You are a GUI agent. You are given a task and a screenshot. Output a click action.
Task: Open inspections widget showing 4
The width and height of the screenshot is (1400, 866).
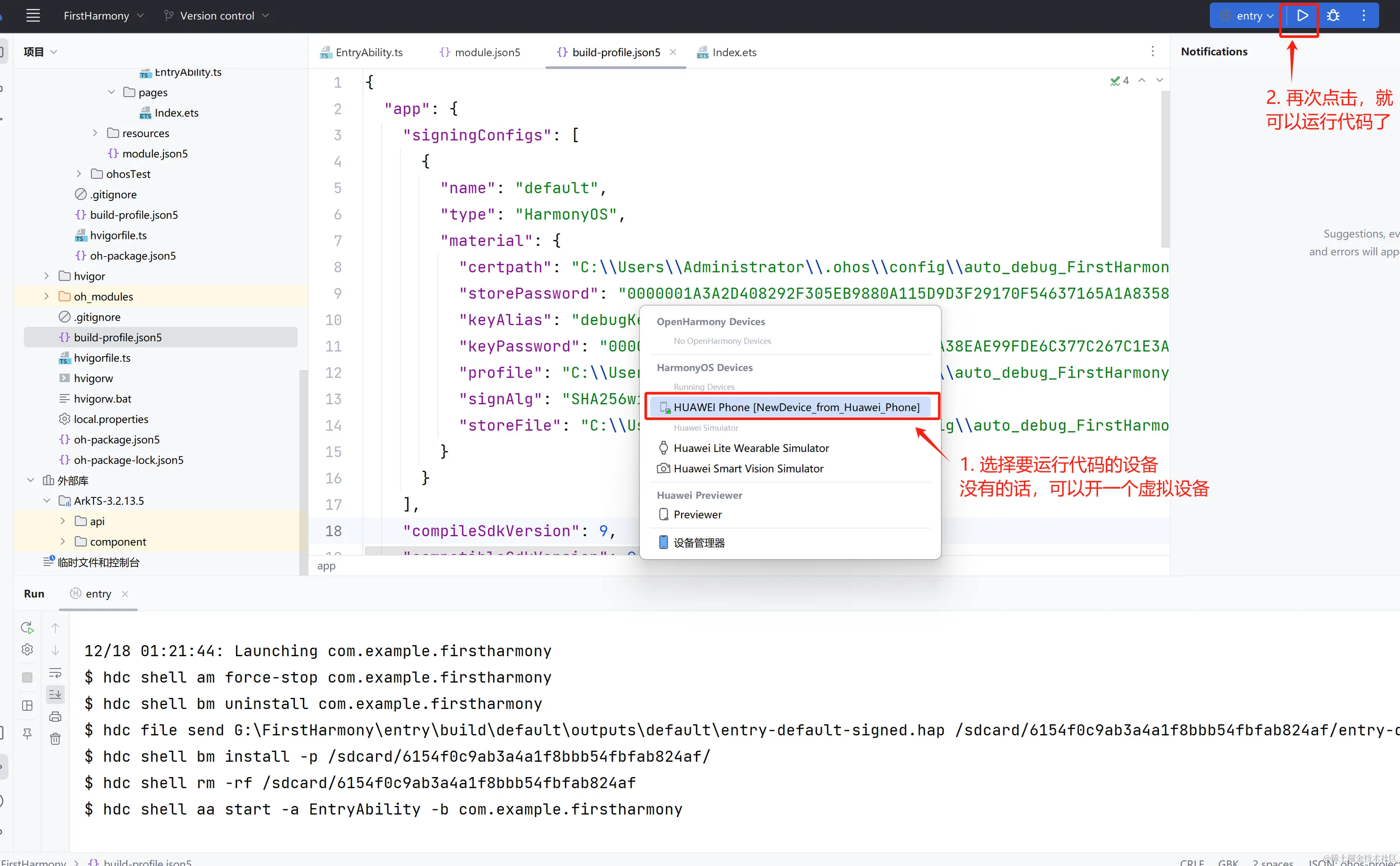point(1119,81)
